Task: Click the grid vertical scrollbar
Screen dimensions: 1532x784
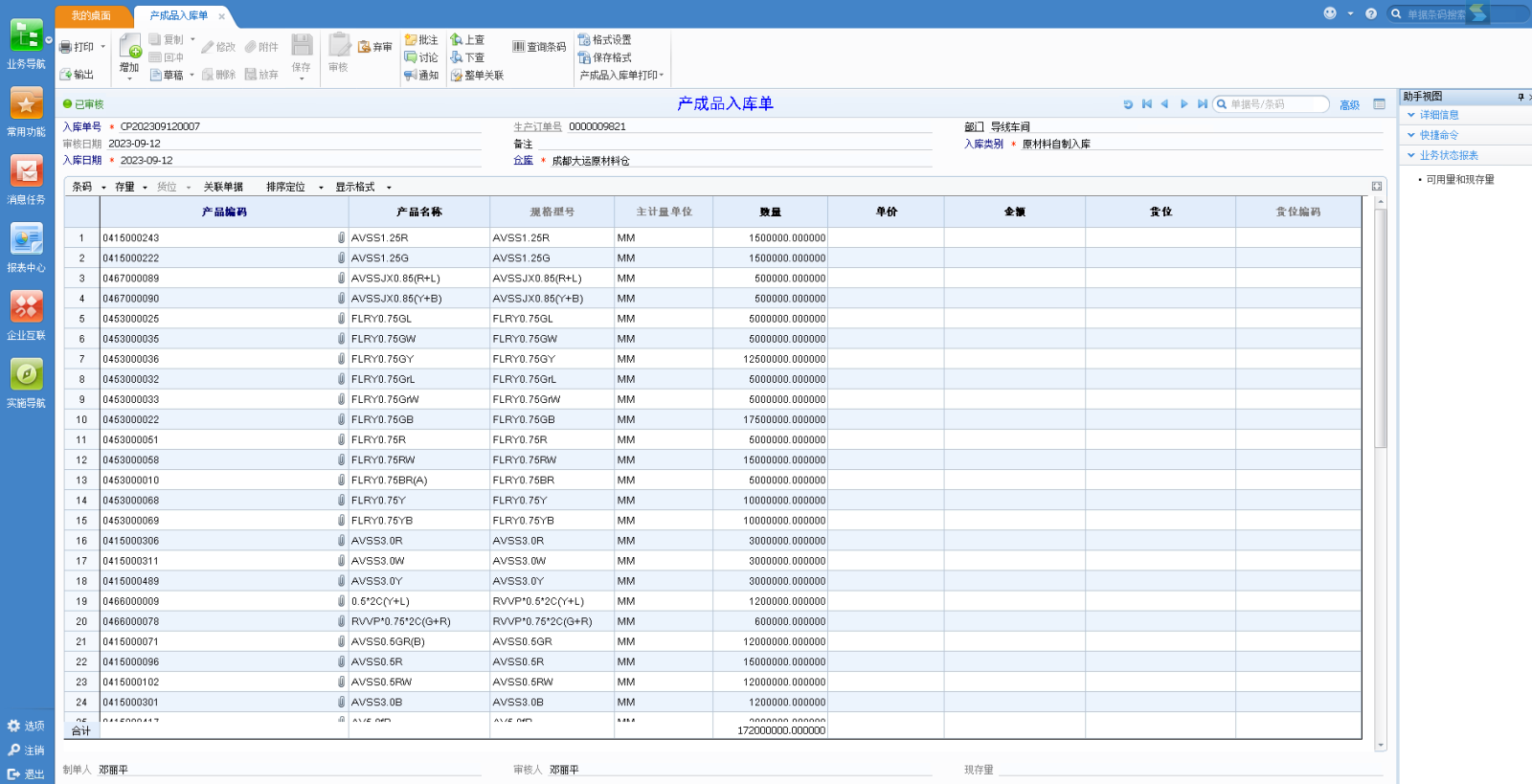Action: point(1380,328)
